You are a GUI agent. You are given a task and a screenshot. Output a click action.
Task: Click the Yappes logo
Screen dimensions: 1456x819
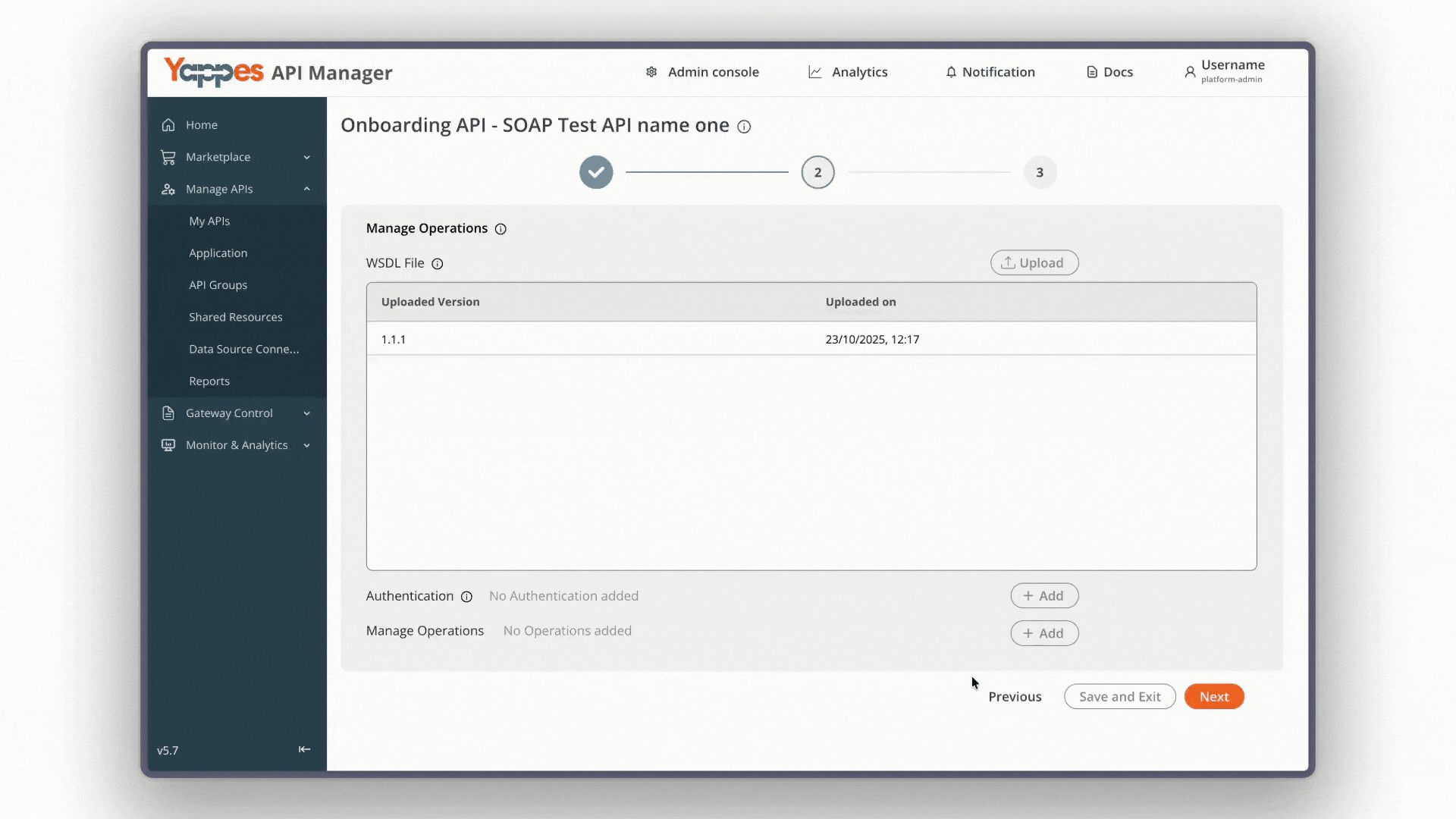pos(214,72)
